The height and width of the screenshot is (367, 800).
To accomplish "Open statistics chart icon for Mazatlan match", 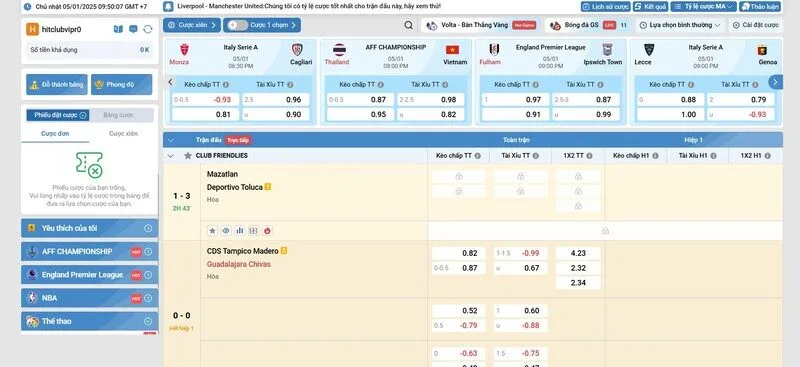I will tap(239, 231).
